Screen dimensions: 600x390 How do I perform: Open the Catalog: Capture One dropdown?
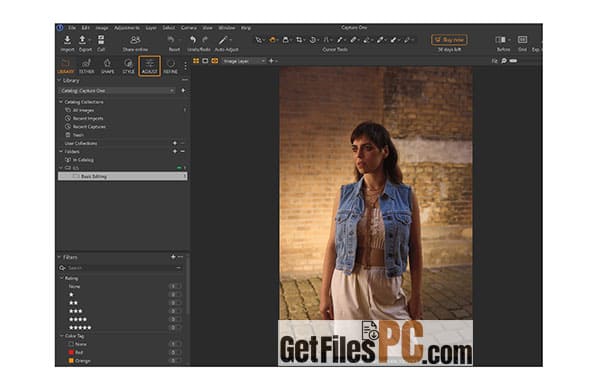click(117, 91)
